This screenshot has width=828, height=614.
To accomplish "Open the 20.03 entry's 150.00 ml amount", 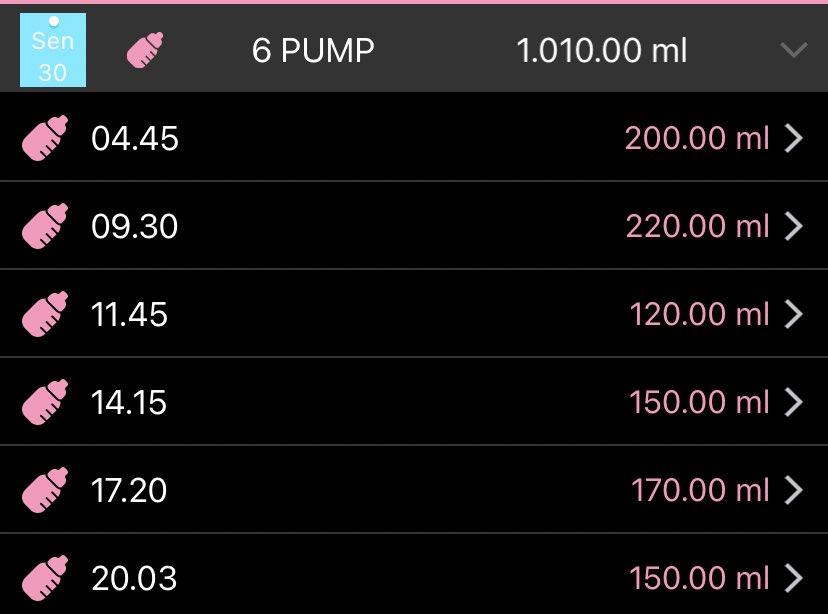I will click(x=699, y=578).
